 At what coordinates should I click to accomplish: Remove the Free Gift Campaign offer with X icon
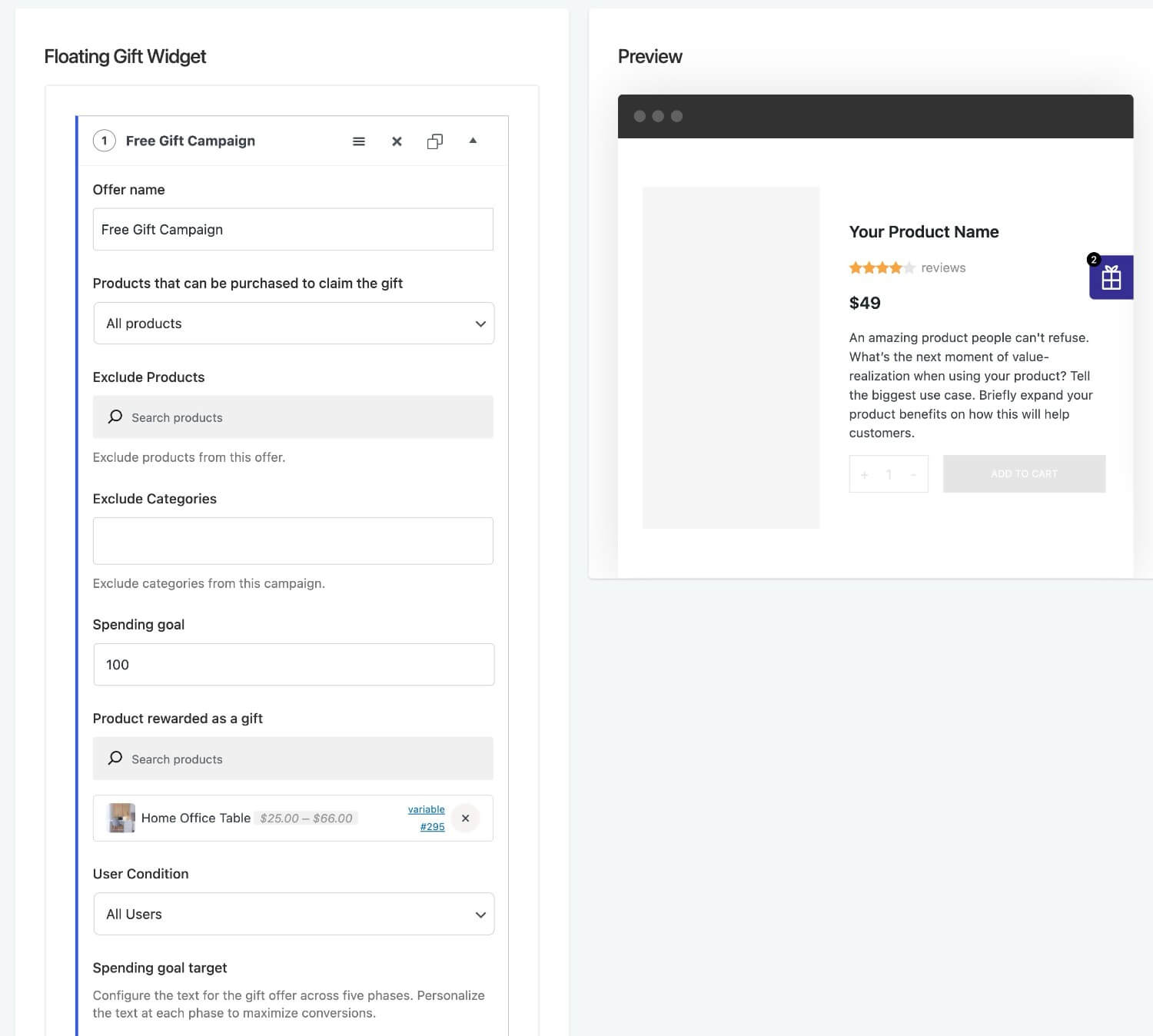[397, 141]
